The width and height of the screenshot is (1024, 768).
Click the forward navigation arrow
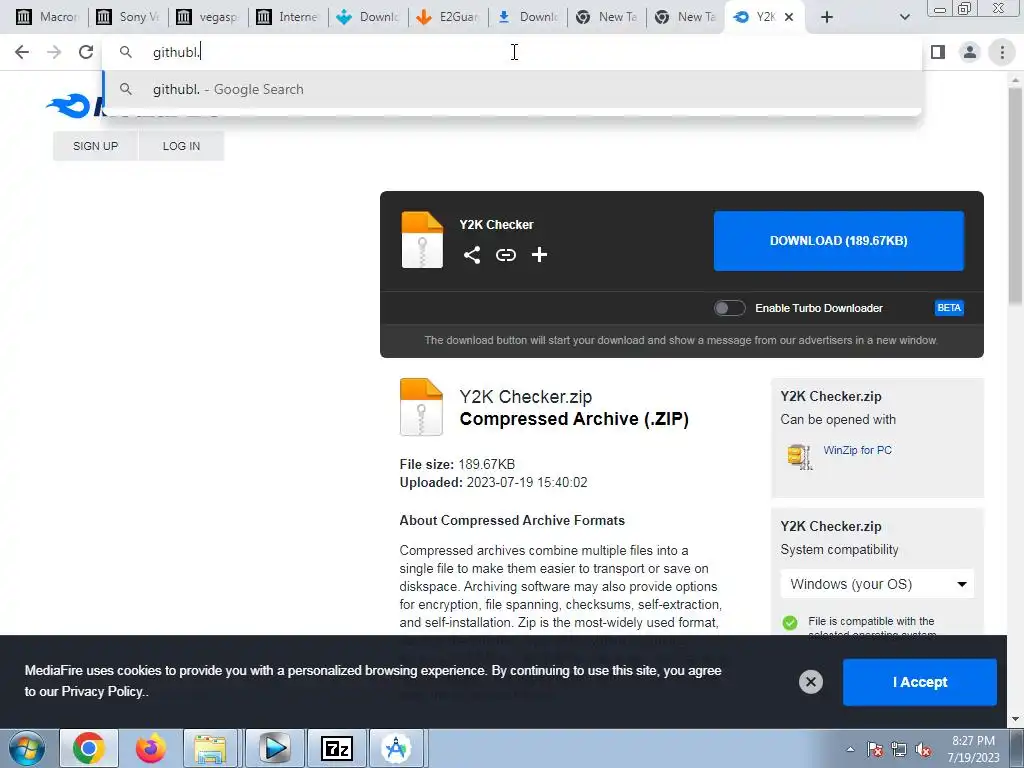(x=54, y=52)
